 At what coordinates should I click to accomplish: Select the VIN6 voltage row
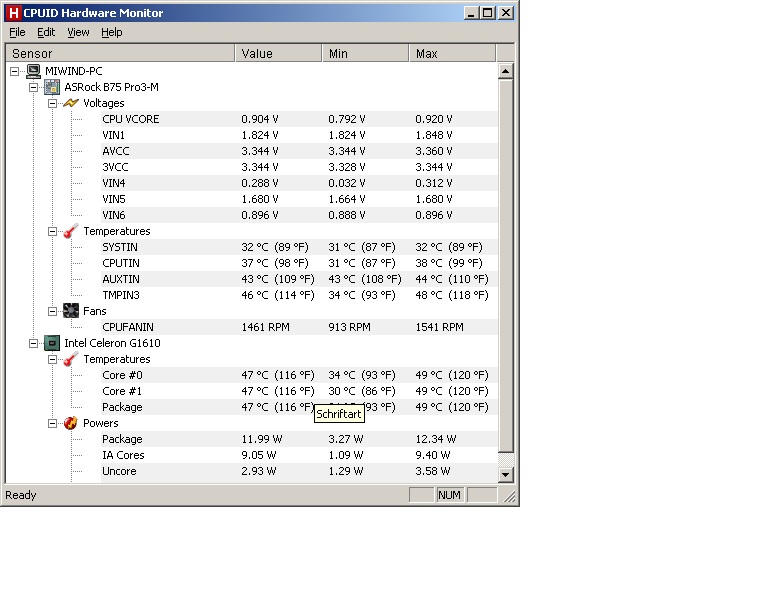(299, 215)
